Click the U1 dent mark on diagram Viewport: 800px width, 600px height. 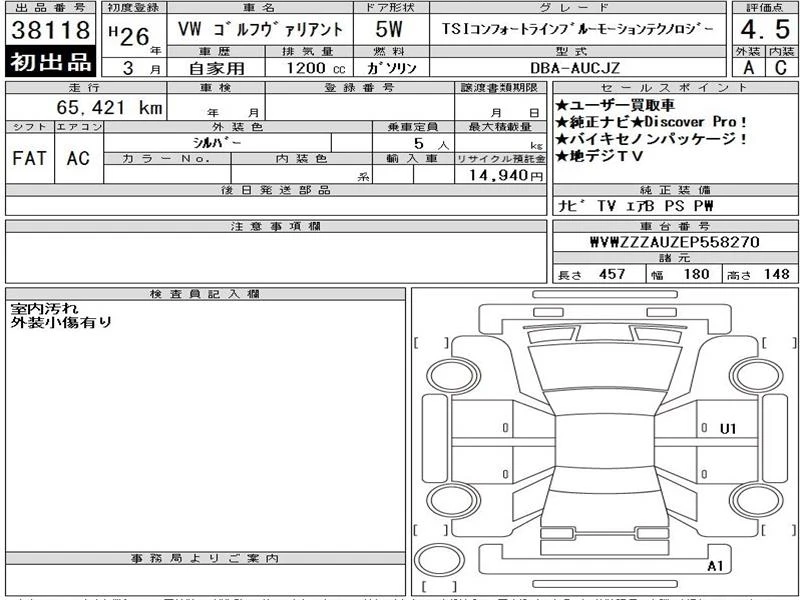[x=728, y=429]
